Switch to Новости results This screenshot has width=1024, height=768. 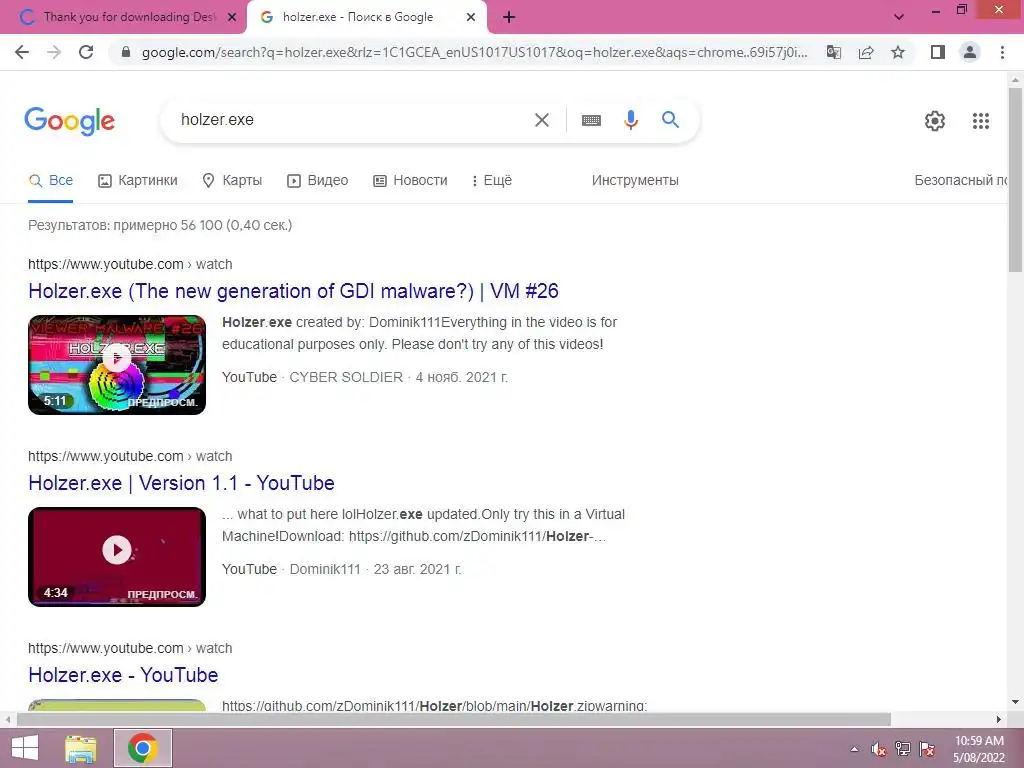click(410, 180)
